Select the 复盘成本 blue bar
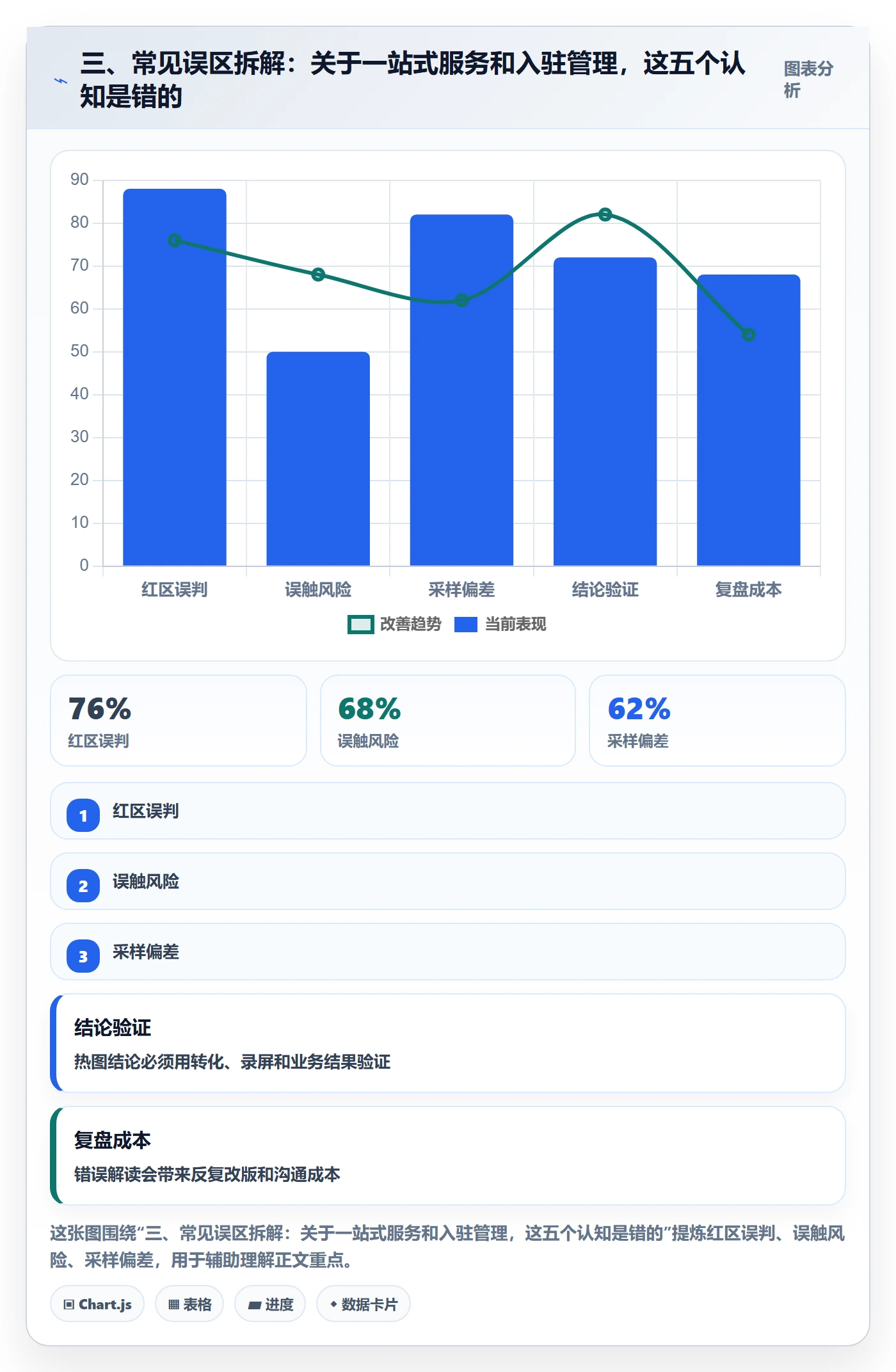896x1372 pixels. [x=748, y=420]
